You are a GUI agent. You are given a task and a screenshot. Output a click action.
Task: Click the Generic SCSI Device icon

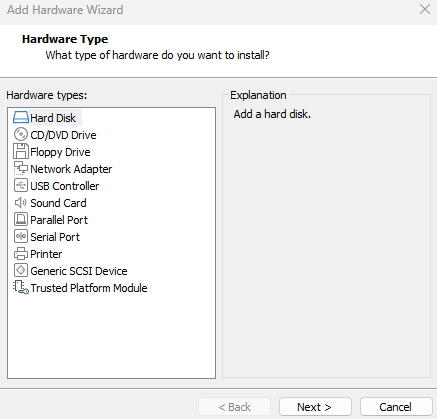pos(21,270)
